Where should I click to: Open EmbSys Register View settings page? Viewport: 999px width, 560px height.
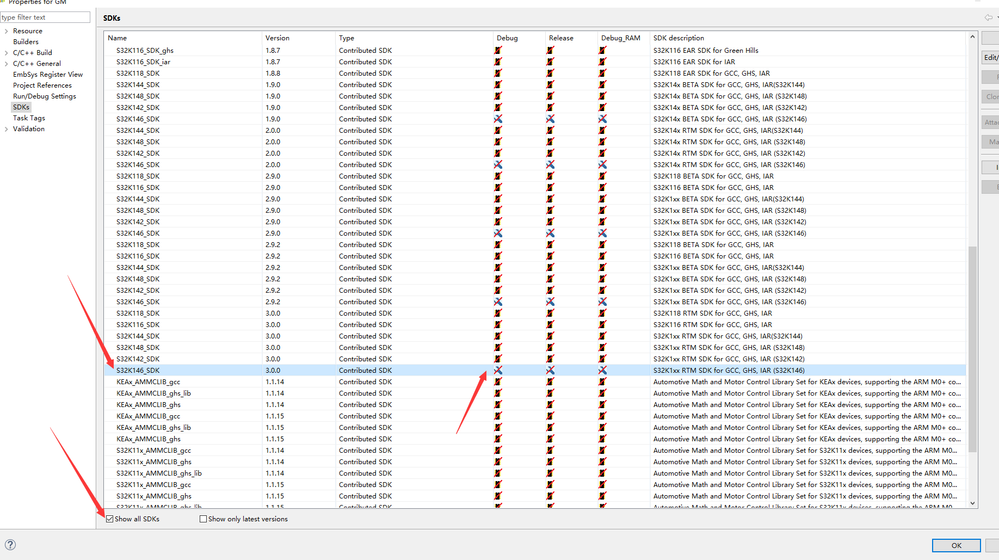click(48, 75)
